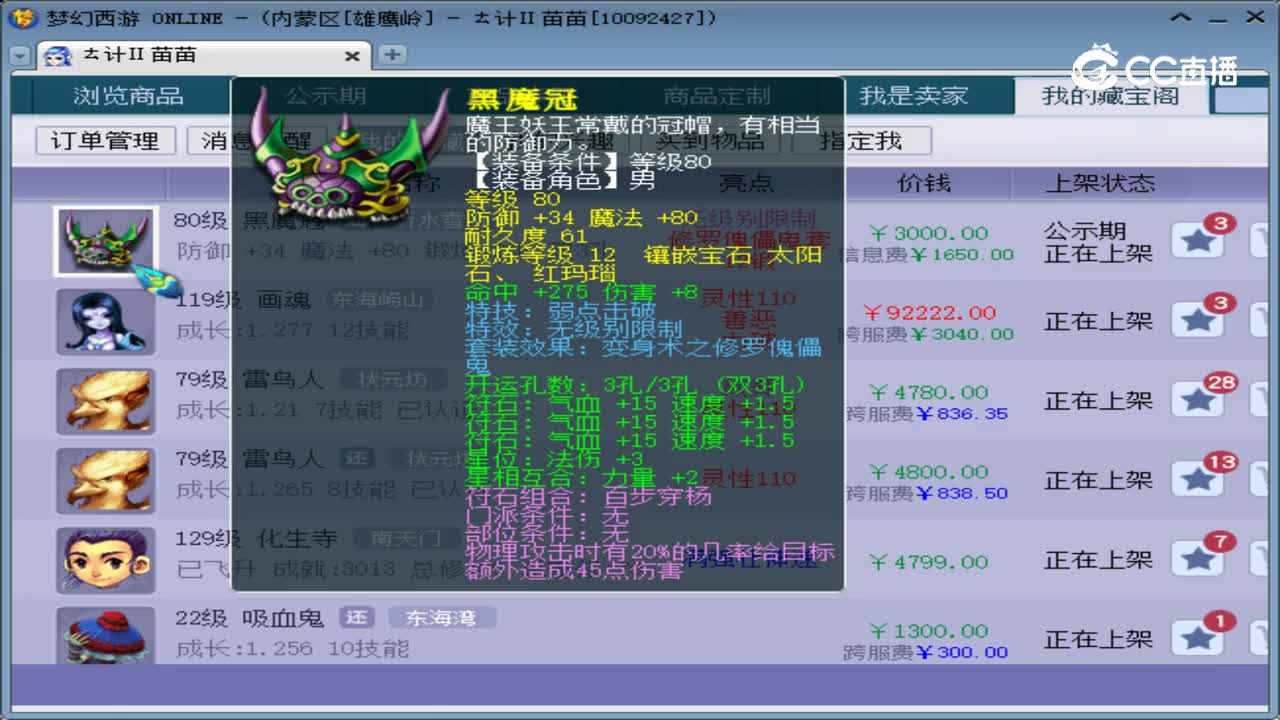
Task: Click the price ¥1300.00
Action: 928,631
